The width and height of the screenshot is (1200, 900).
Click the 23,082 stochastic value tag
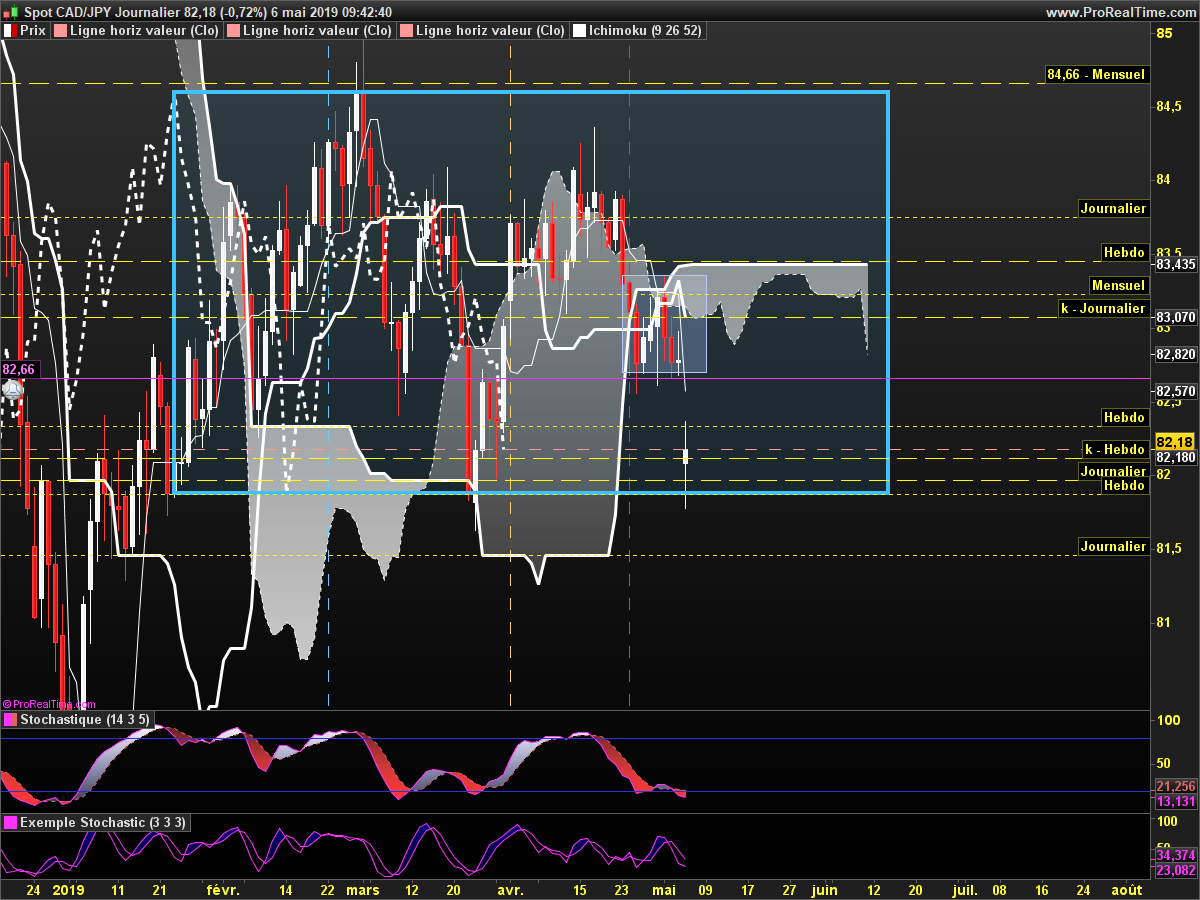click(1175, 870)
